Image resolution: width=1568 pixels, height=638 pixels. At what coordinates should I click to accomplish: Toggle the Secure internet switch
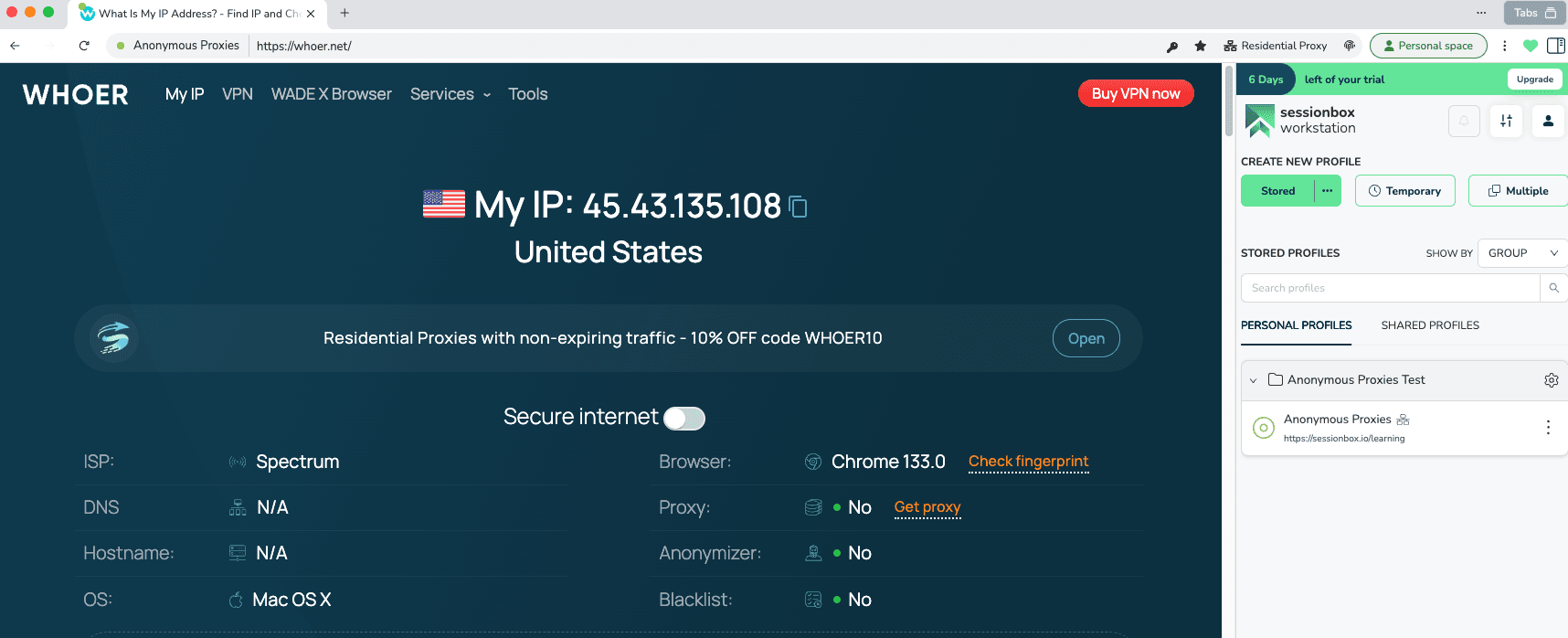pos(684,418)
